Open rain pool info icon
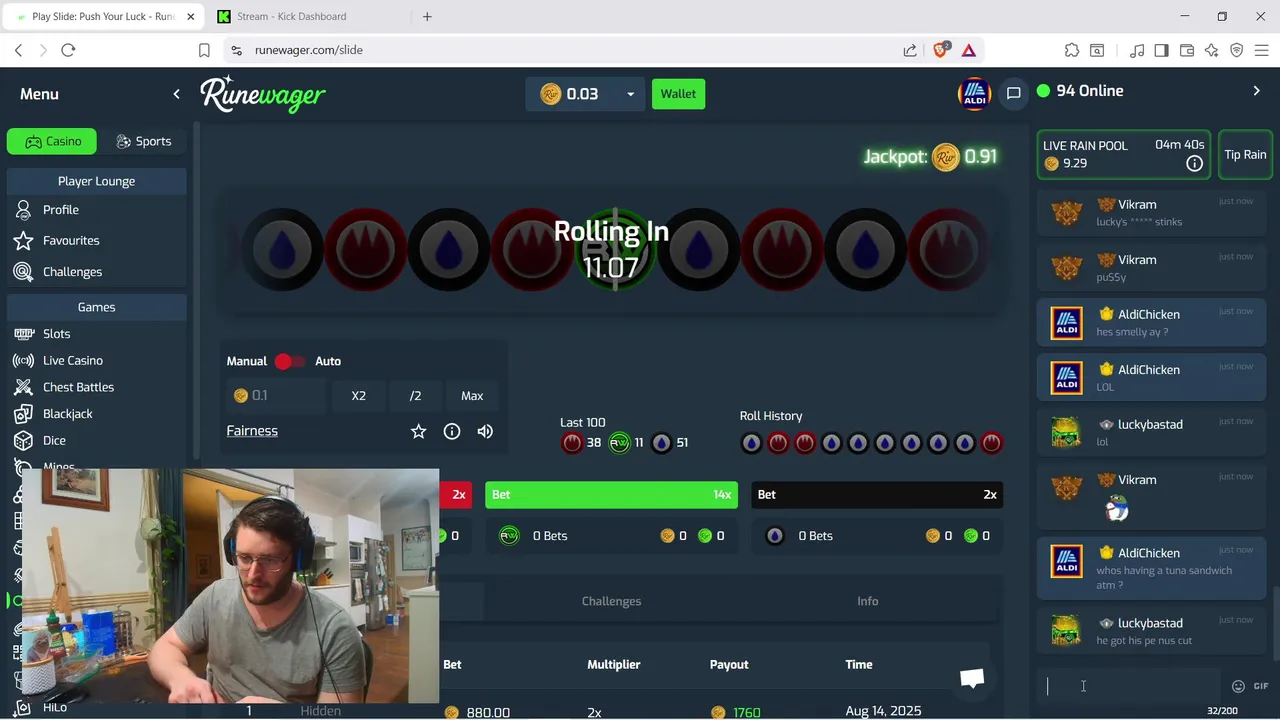The image size is (1280, 720). 1194,163
